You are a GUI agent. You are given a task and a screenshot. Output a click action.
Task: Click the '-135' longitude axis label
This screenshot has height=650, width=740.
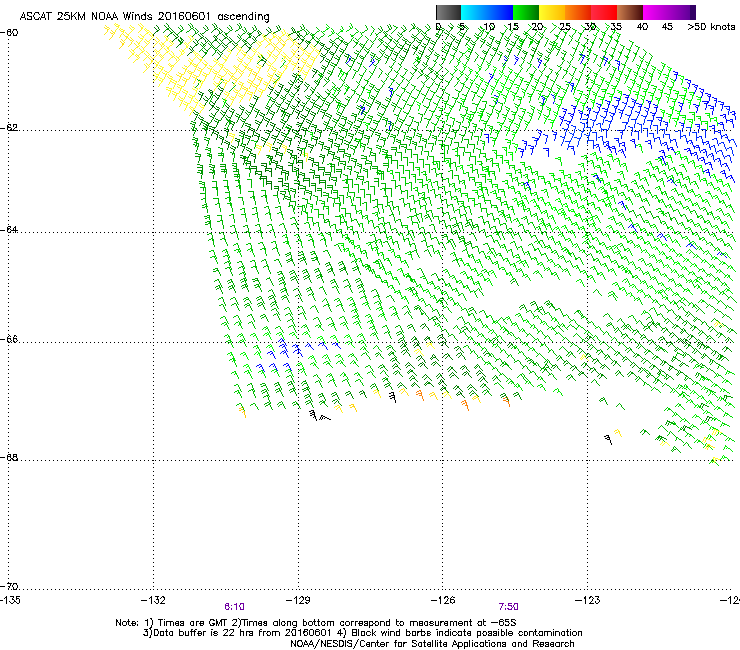(x=10, y=600)
